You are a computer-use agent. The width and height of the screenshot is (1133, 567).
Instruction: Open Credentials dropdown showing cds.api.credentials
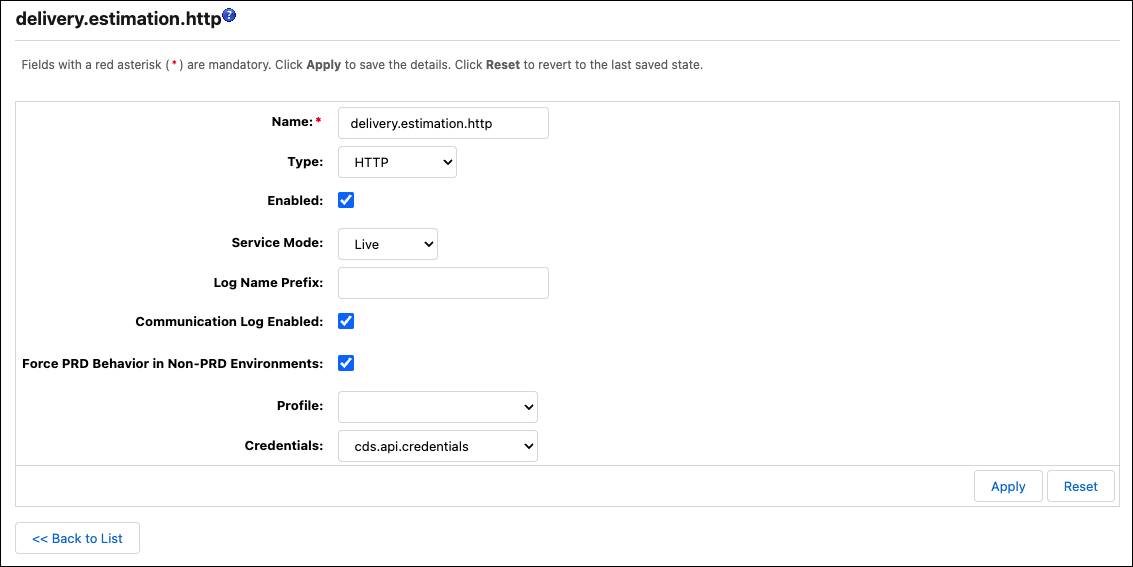(x=438, y=446)
